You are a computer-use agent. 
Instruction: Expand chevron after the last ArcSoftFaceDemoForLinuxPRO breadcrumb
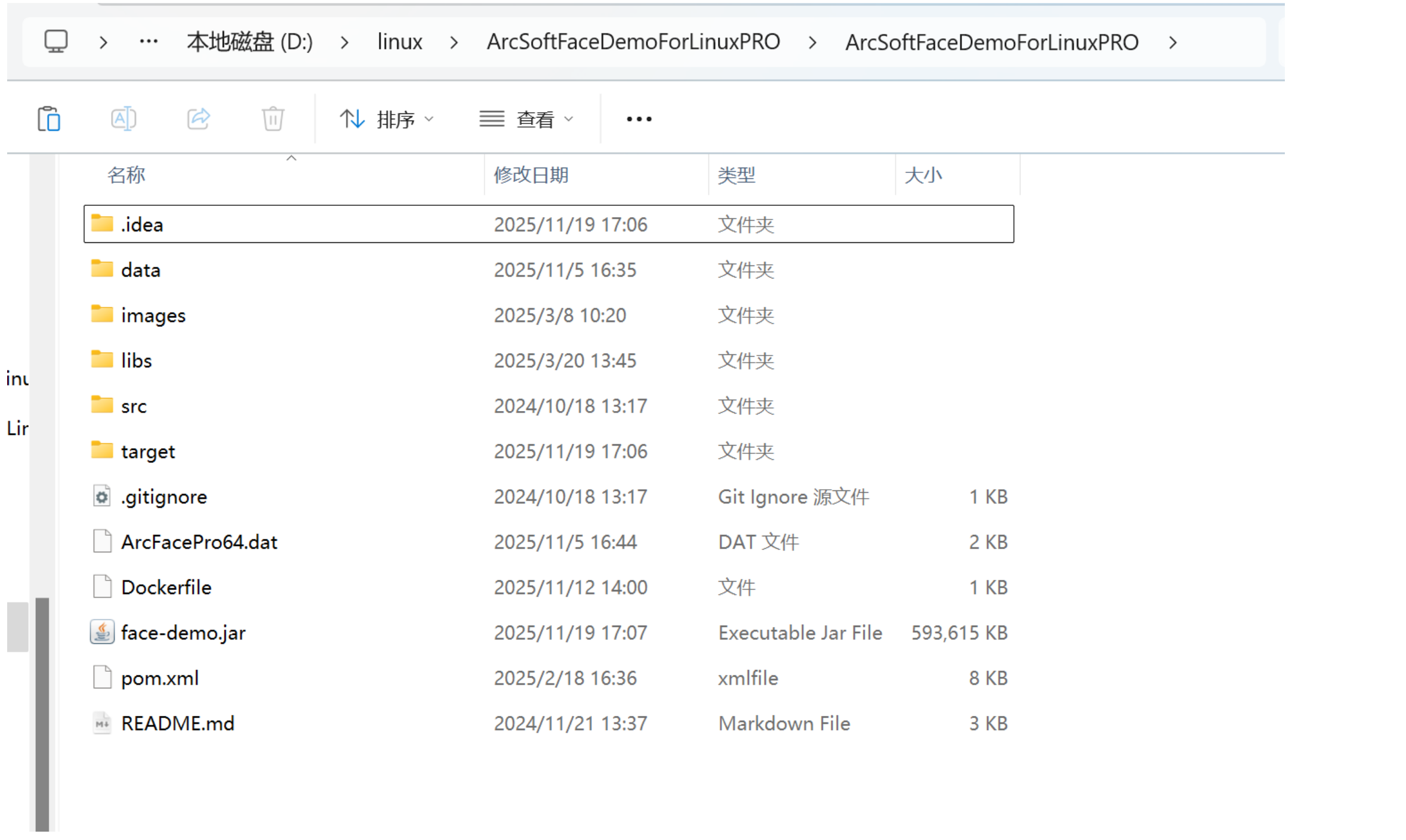tap(1173, 42)
